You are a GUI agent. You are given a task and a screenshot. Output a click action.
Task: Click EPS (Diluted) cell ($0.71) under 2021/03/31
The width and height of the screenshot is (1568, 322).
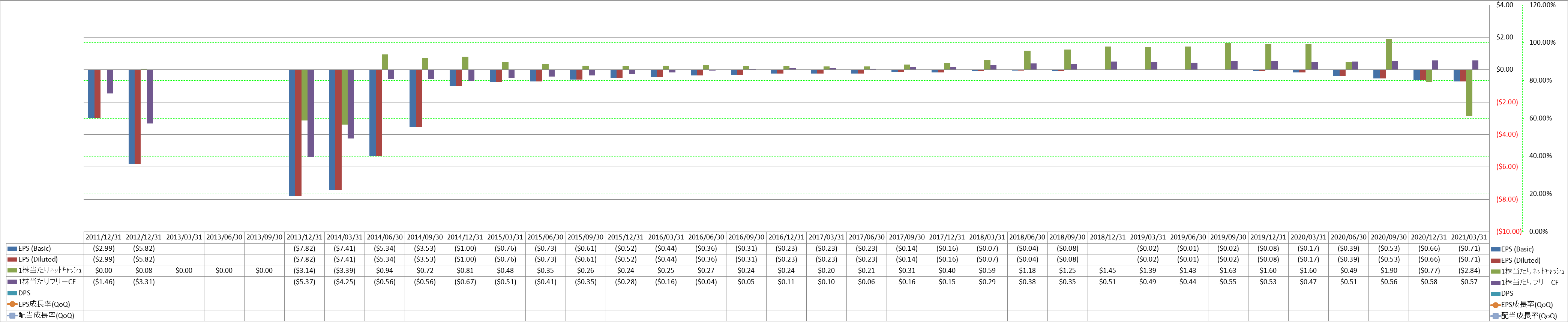[x=1469, y=259]
